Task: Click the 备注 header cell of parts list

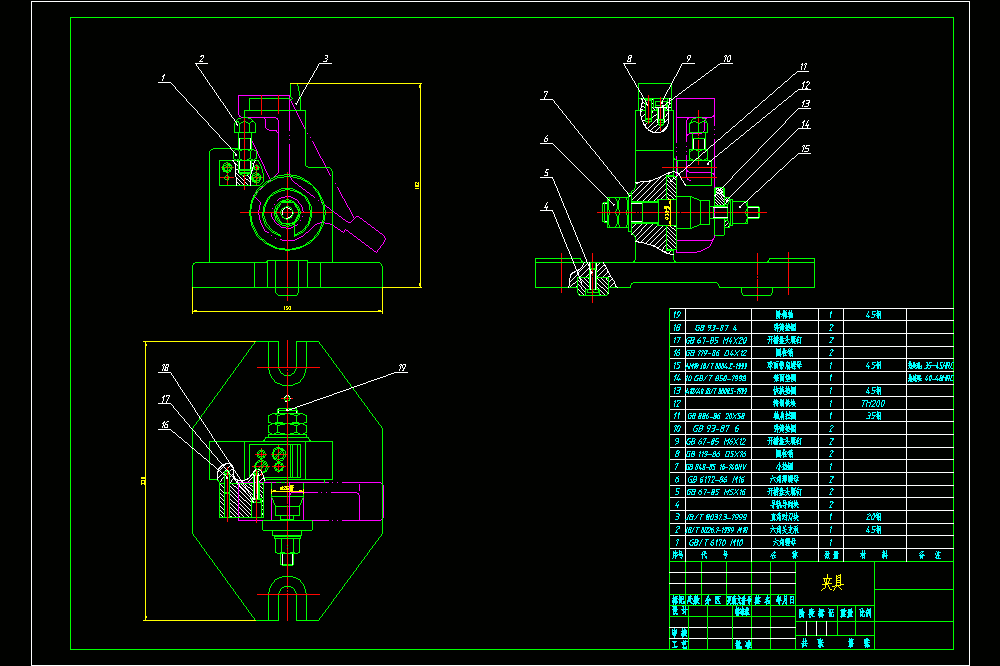Action: click(x=930, y=555)
